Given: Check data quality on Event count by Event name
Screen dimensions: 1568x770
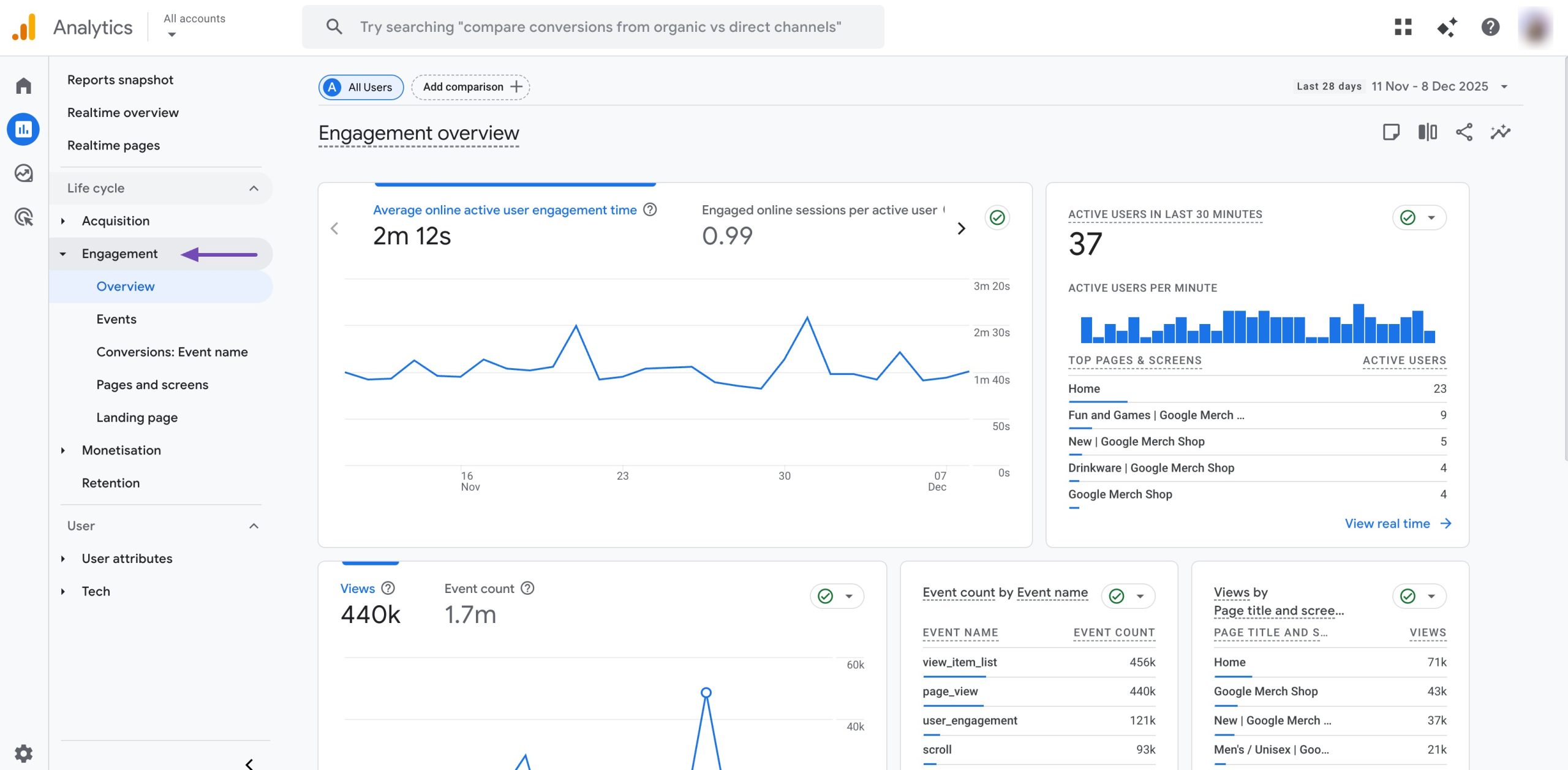Looking at the screenshot, I should (1116, 595).
